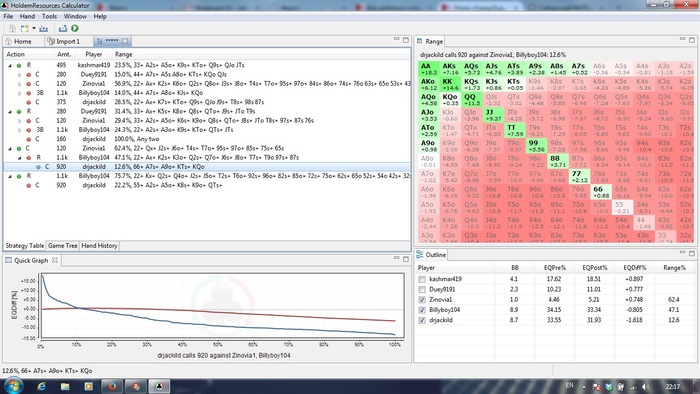Image resolution: width=700 pixels, height=394 pixels.
Task: Switch to the Import 1 tab
Action: point(64,41)
